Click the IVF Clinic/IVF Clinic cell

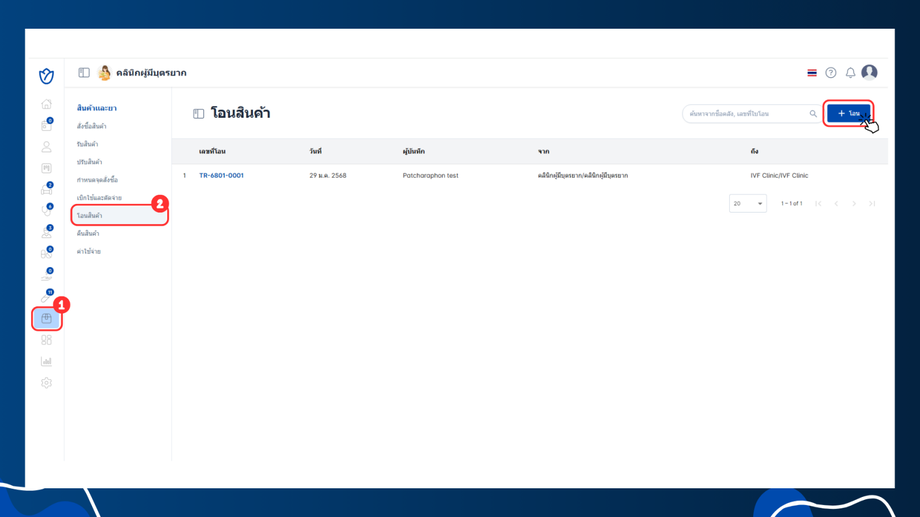pyautogui.click(x=779, y=175)
